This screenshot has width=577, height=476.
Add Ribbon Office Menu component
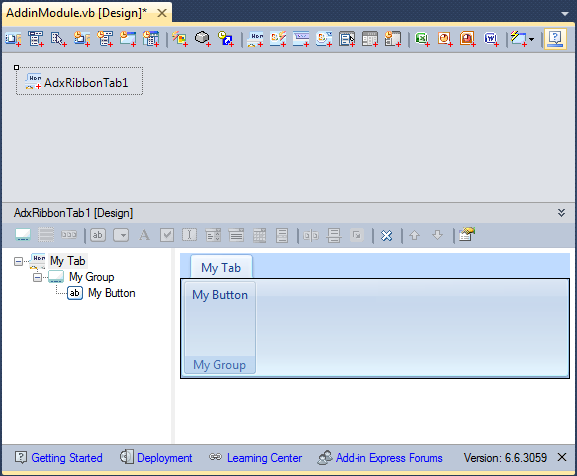pos(278,39)
